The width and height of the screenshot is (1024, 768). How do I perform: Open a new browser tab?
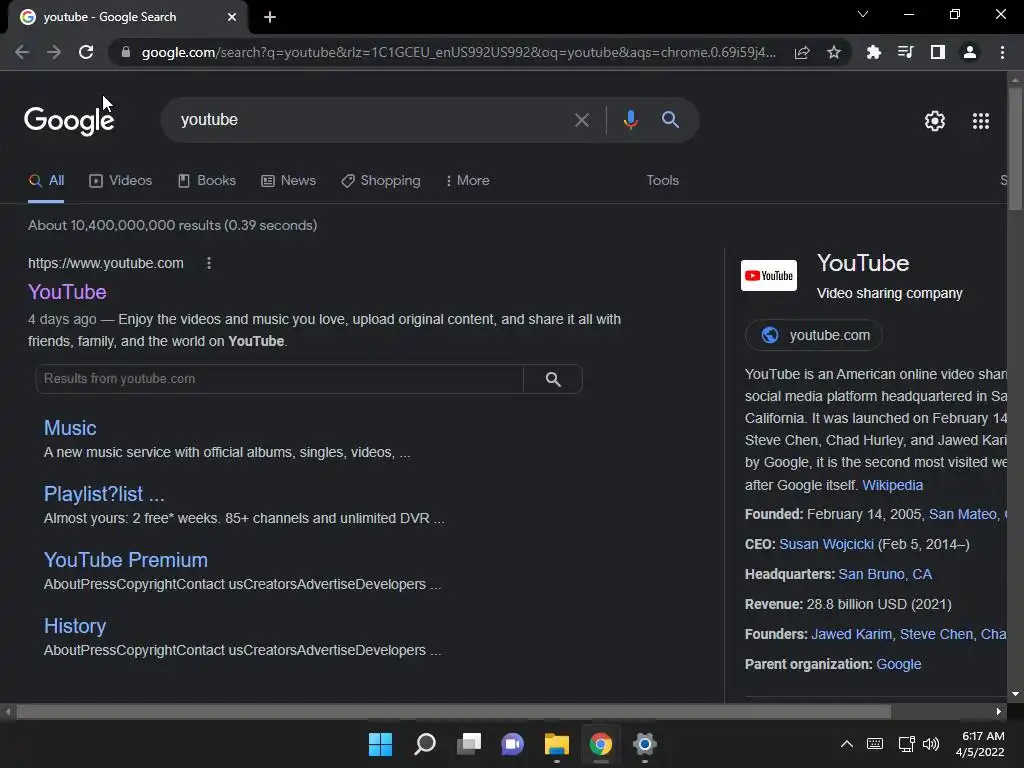(270, 17)
